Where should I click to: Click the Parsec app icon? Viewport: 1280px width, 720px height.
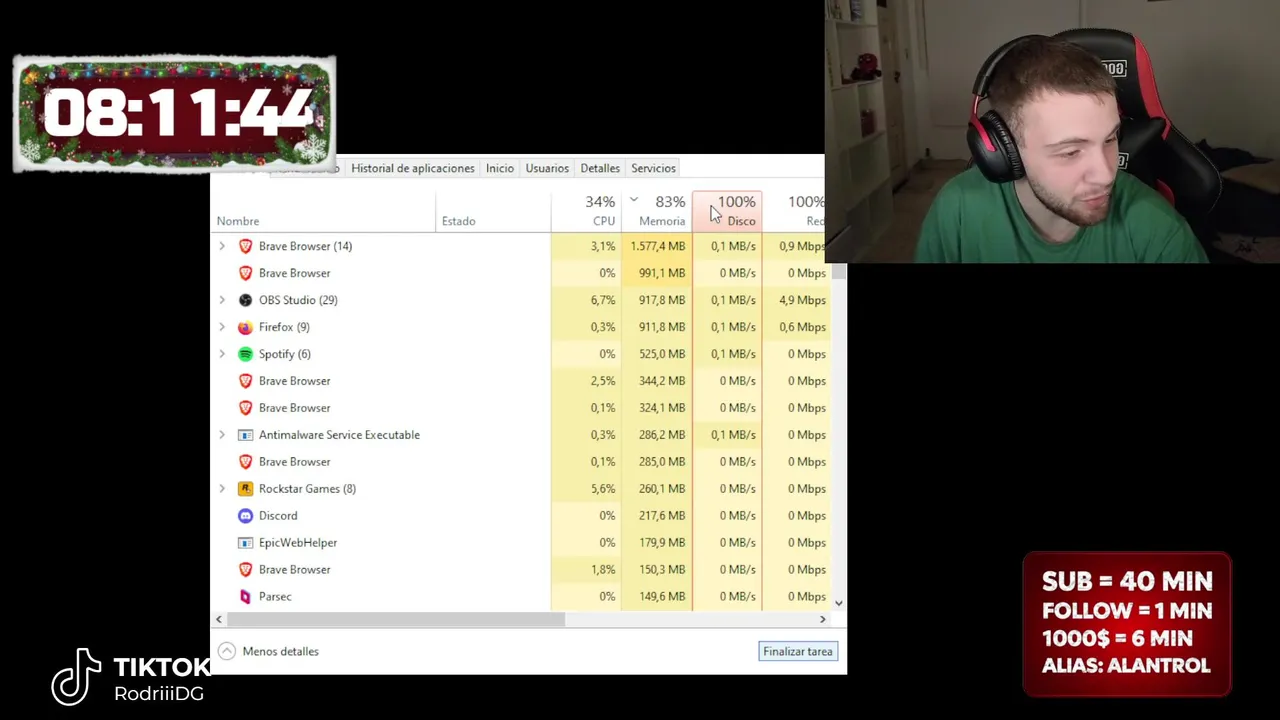pyautogui.click(x=245, y=597)
